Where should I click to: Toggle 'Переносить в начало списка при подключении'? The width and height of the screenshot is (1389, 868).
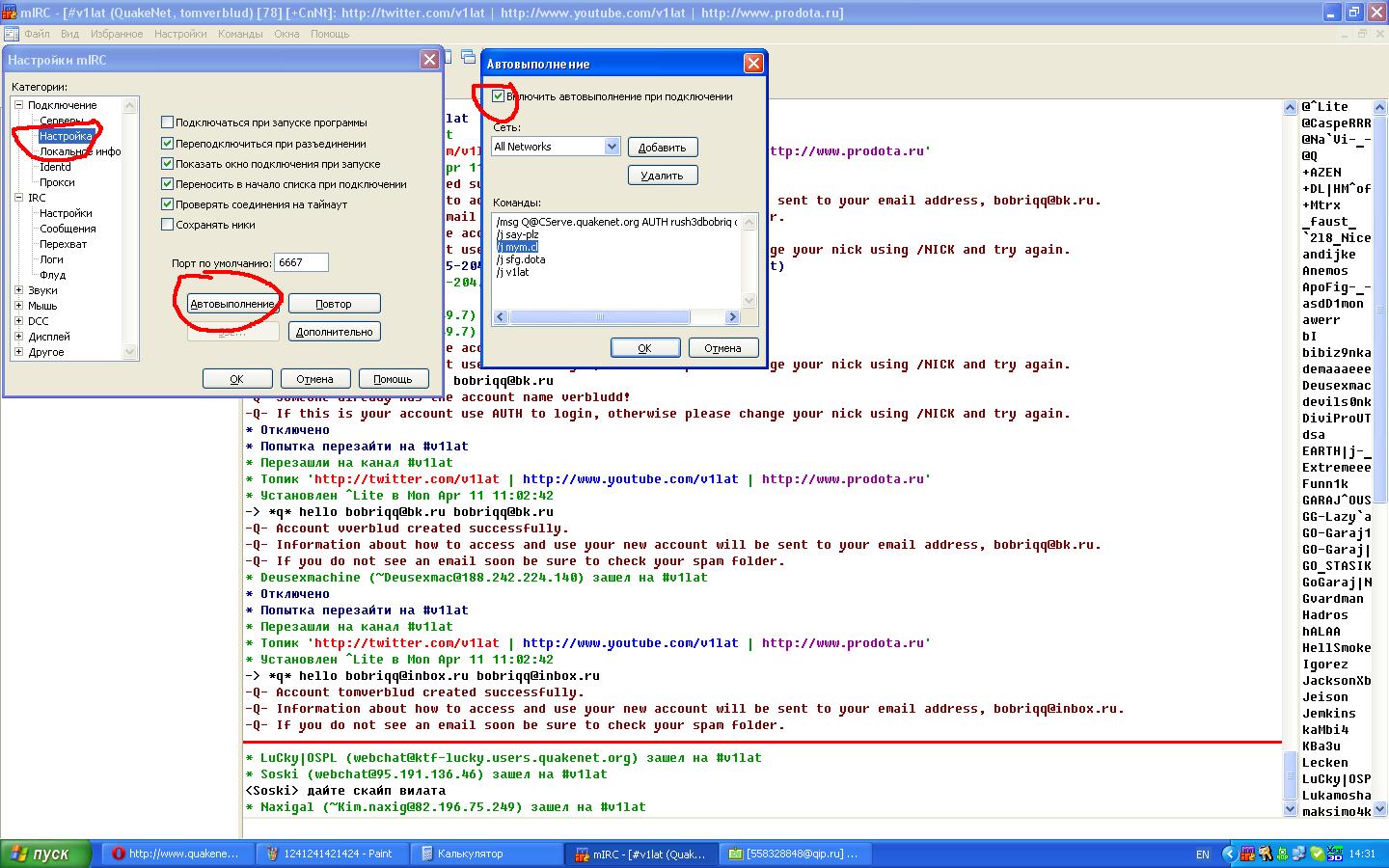point(167,184)
